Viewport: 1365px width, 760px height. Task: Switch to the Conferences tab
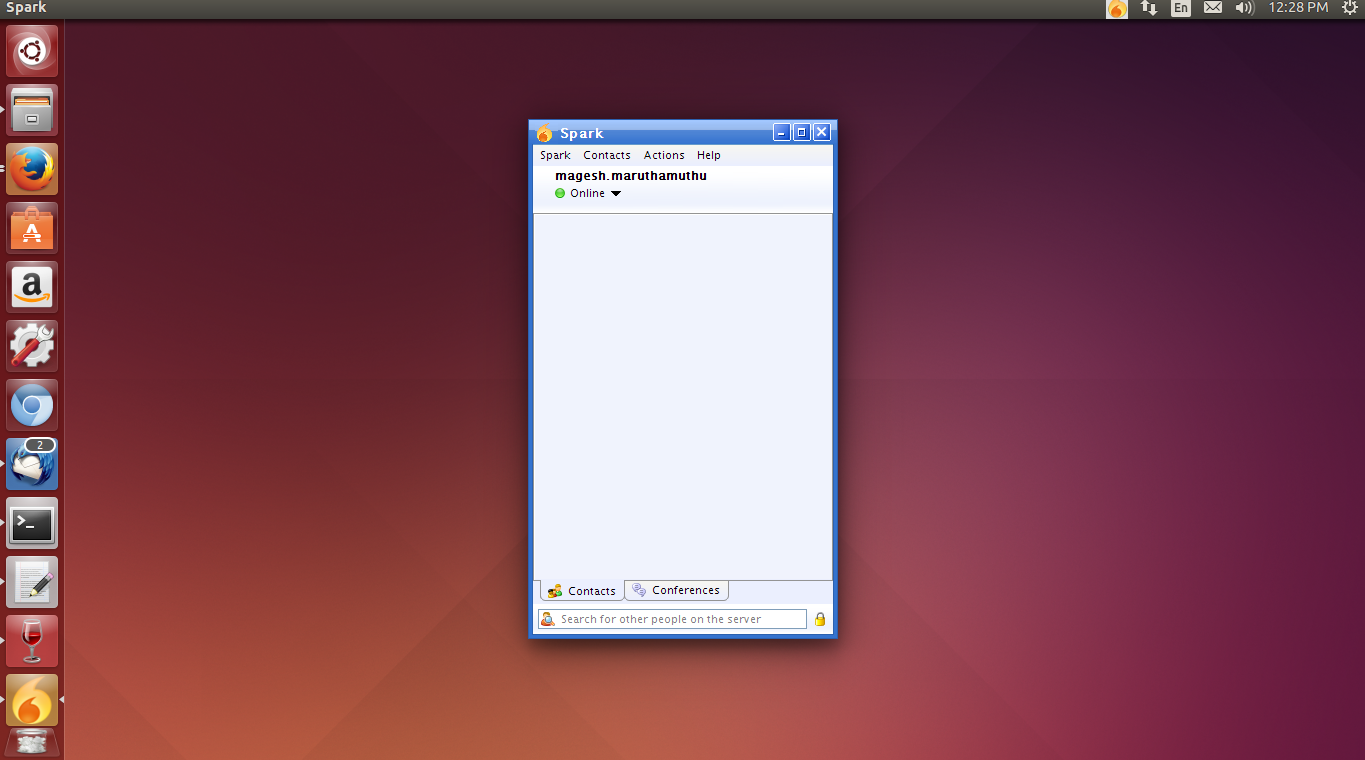(x=677, y=590)
